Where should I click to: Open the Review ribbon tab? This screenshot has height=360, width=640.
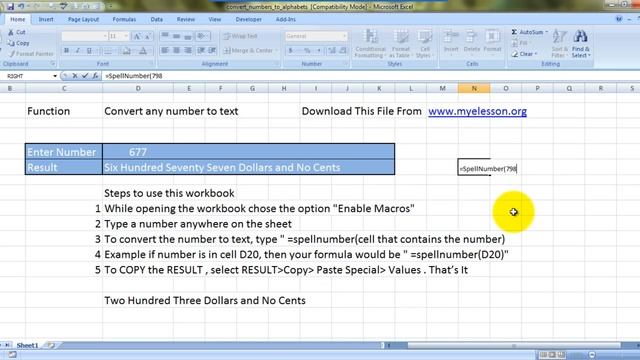(x=186, y=19)
